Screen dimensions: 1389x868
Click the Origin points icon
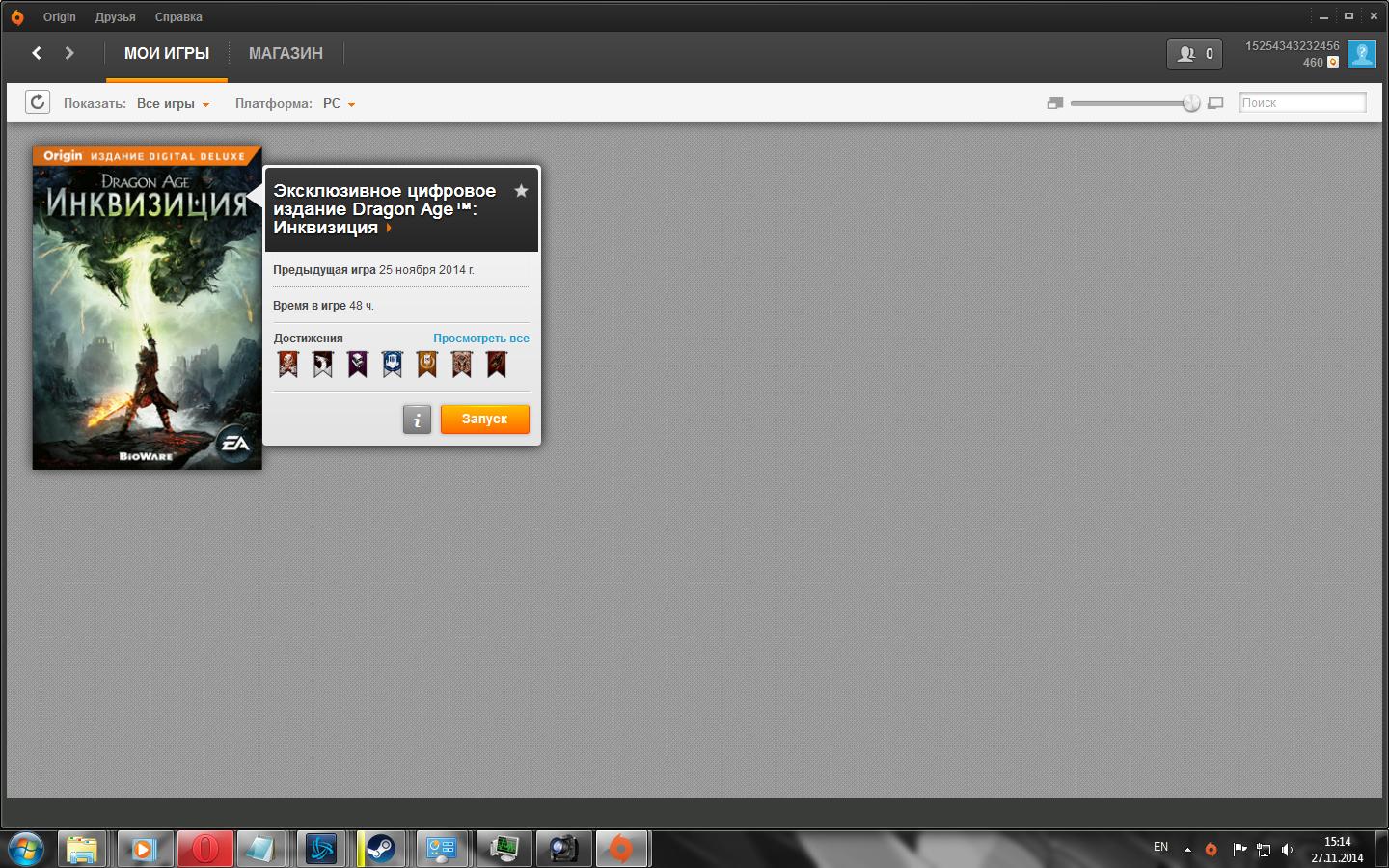[1333, 63]
